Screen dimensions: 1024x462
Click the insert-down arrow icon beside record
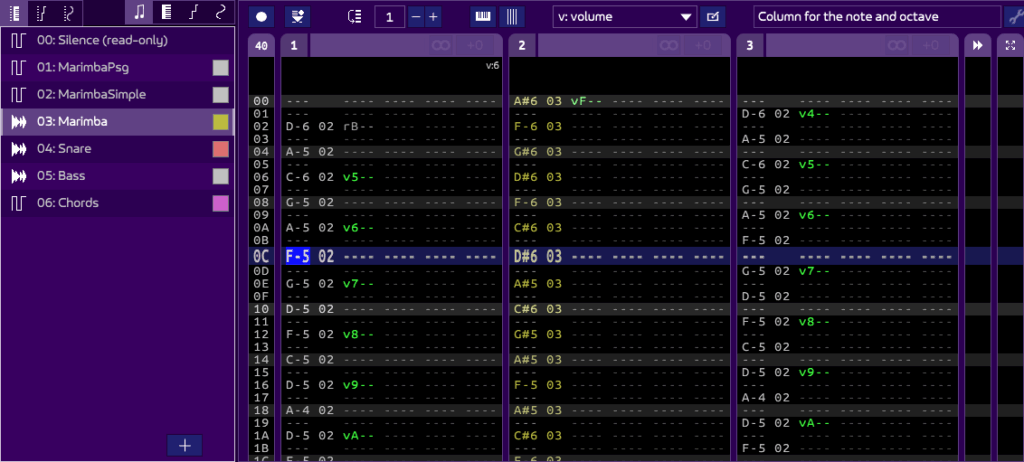(296, 16)
